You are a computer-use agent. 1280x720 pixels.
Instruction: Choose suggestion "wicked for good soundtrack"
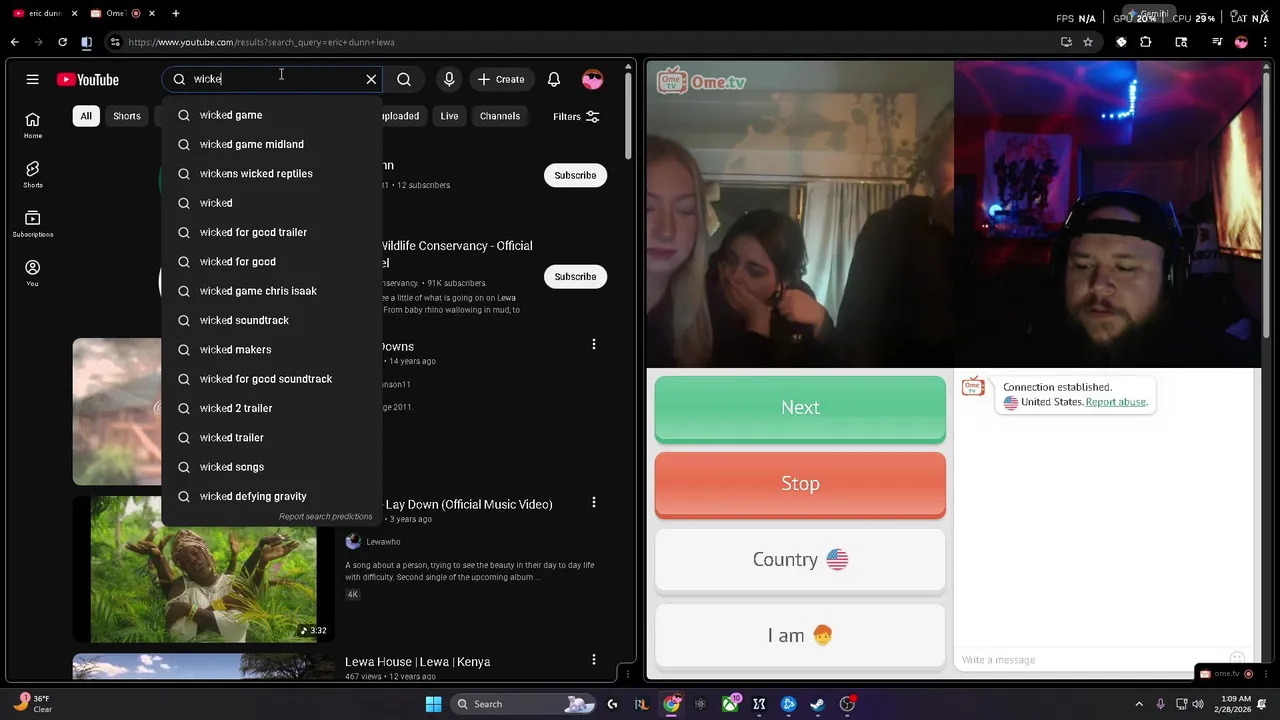coord(271,379)
